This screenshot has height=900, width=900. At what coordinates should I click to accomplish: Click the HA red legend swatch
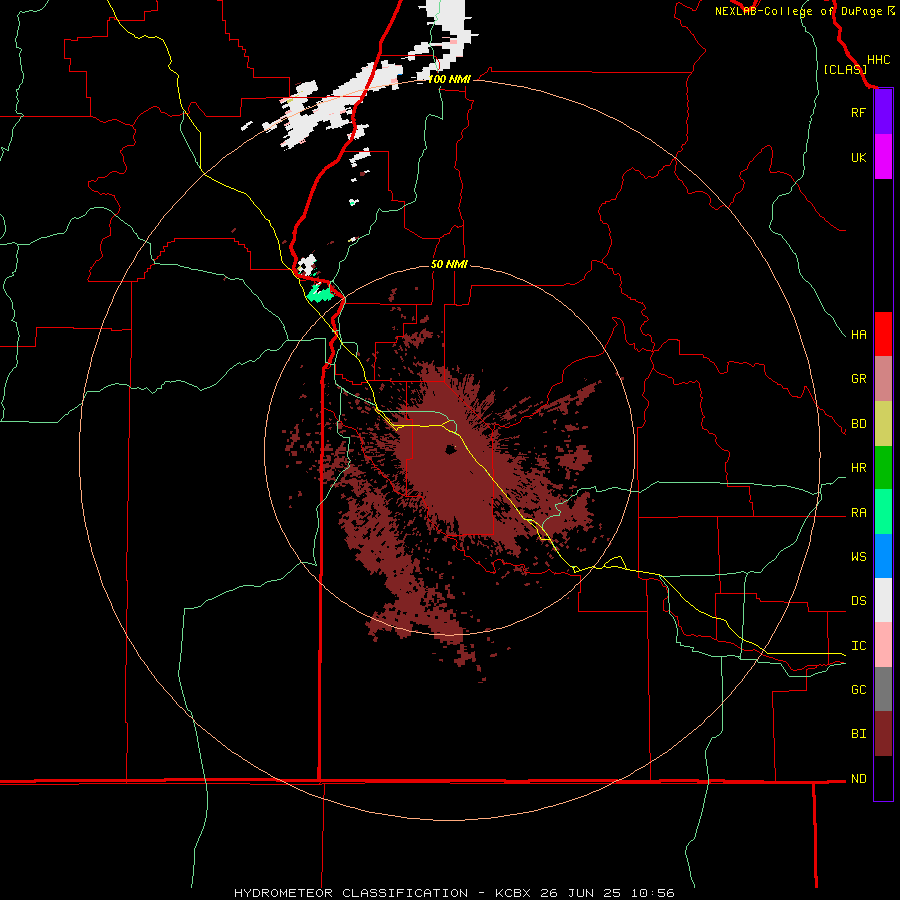pos(883,334)
